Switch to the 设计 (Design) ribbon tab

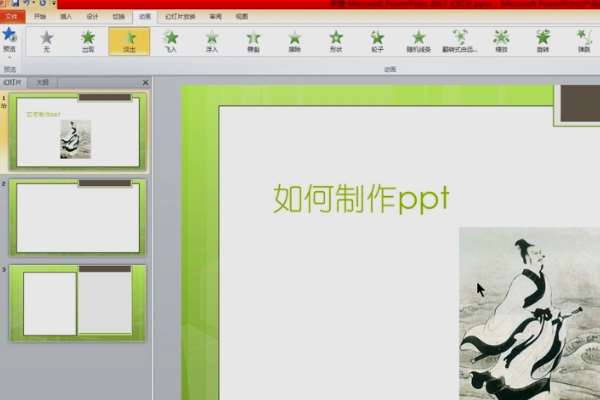[x=92, y=16]
